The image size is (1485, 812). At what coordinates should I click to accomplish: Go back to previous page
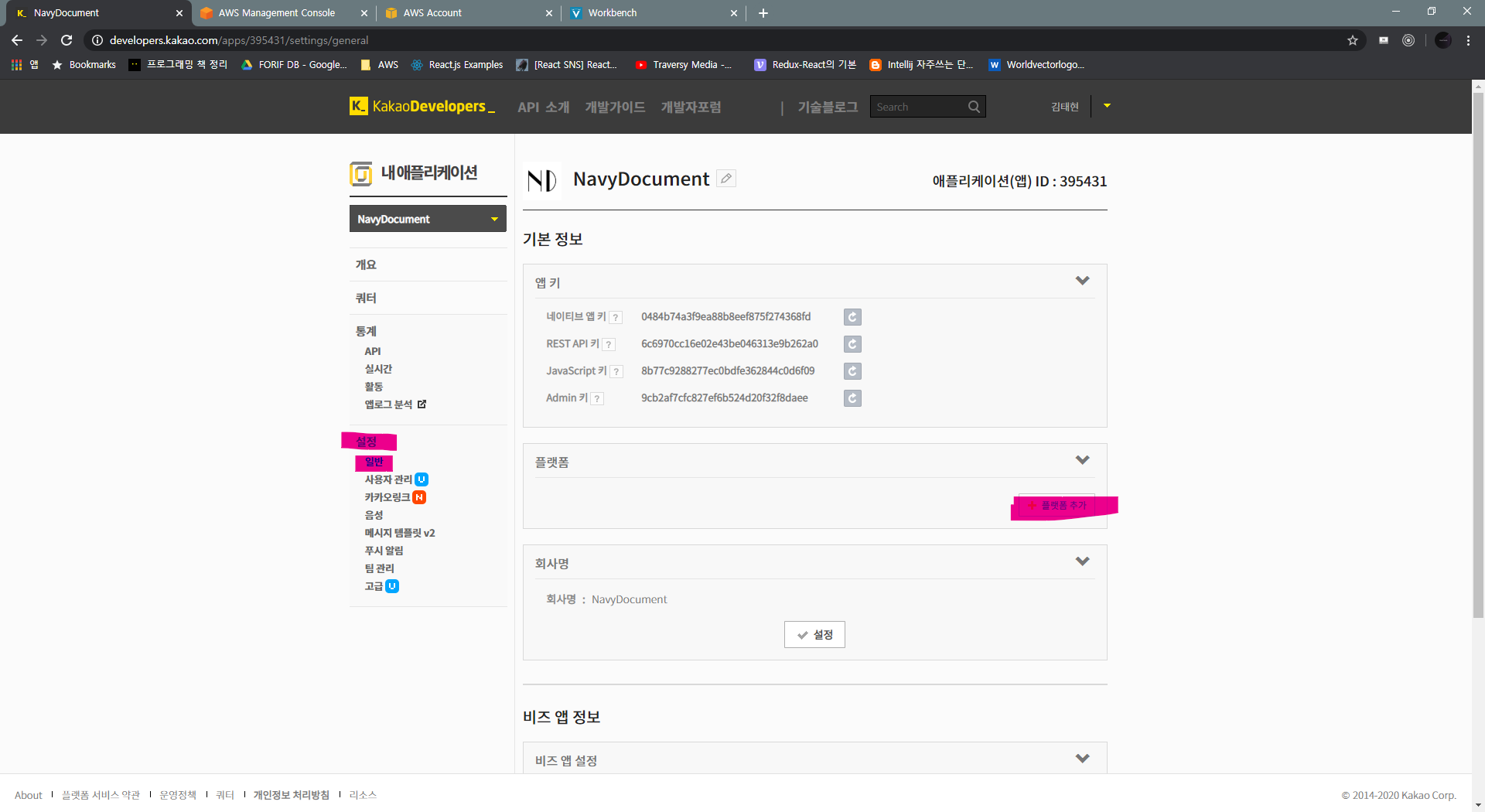[x=17, y=40]
